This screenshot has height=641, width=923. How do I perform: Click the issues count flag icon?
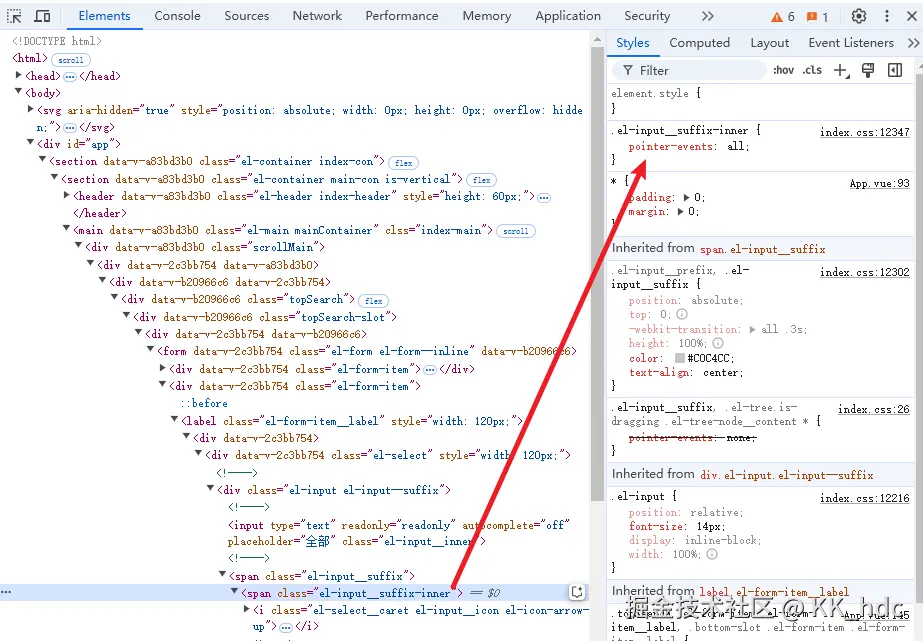[812, 17]
